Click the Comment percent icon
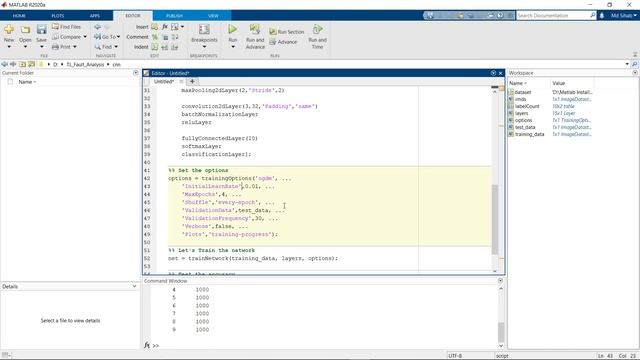Screen dimensions: 640x360 tap(155, 37)
